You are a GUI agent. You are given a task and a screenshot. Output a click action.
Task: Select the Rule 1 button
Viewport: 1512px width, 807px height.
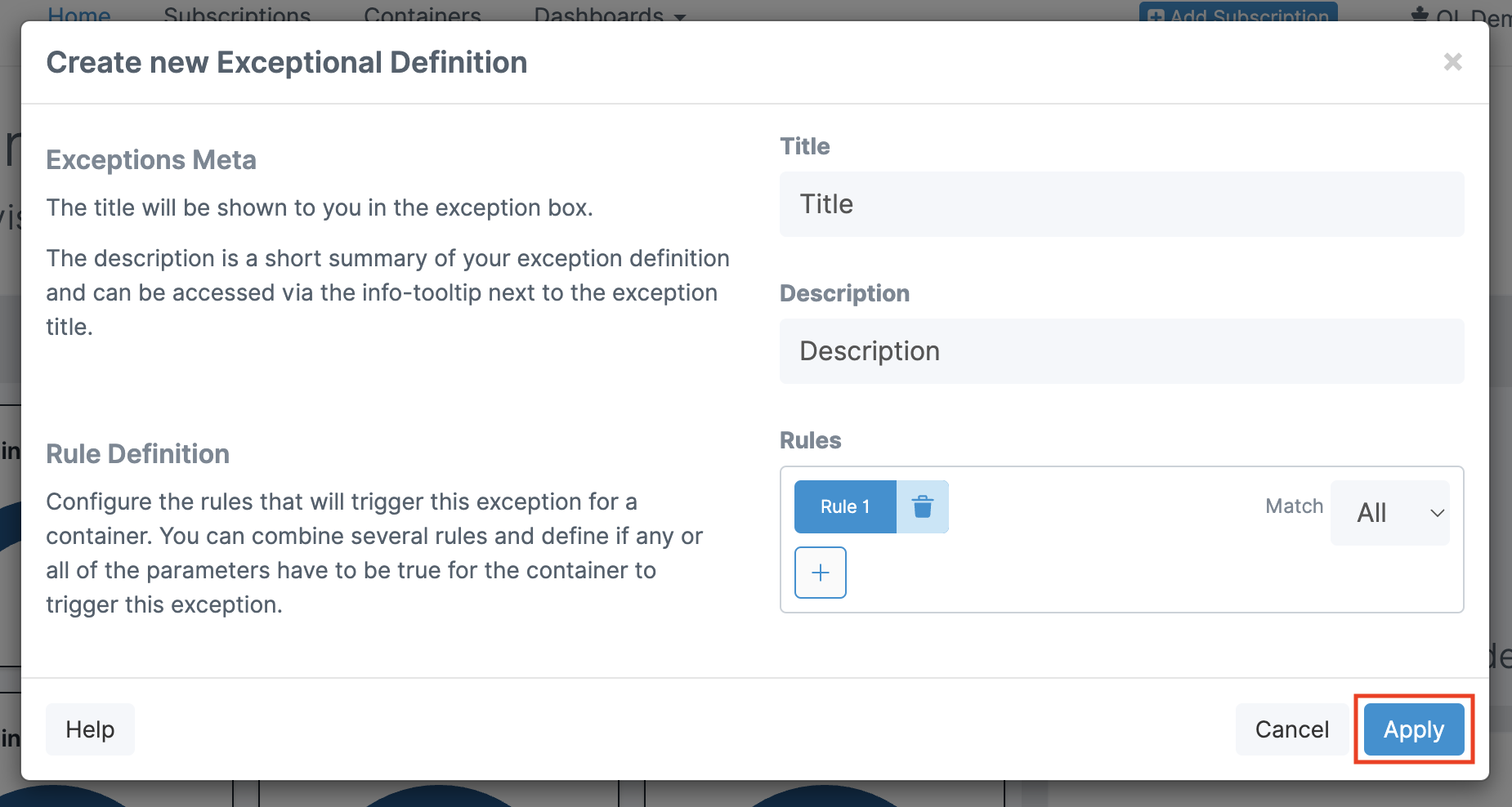coord(845,506)
